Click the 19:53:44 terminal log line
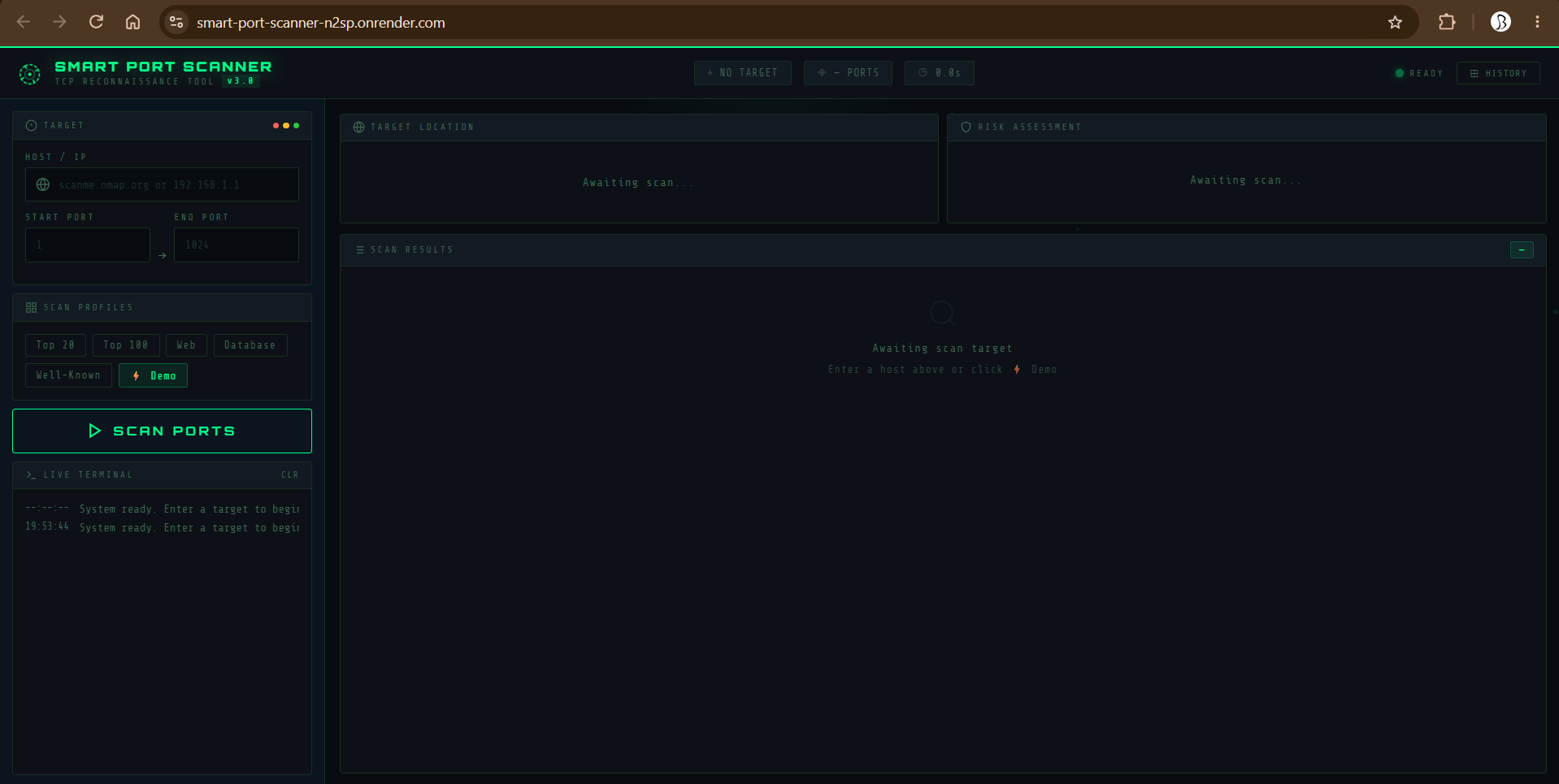1559x784 pixels. point(162,527)
